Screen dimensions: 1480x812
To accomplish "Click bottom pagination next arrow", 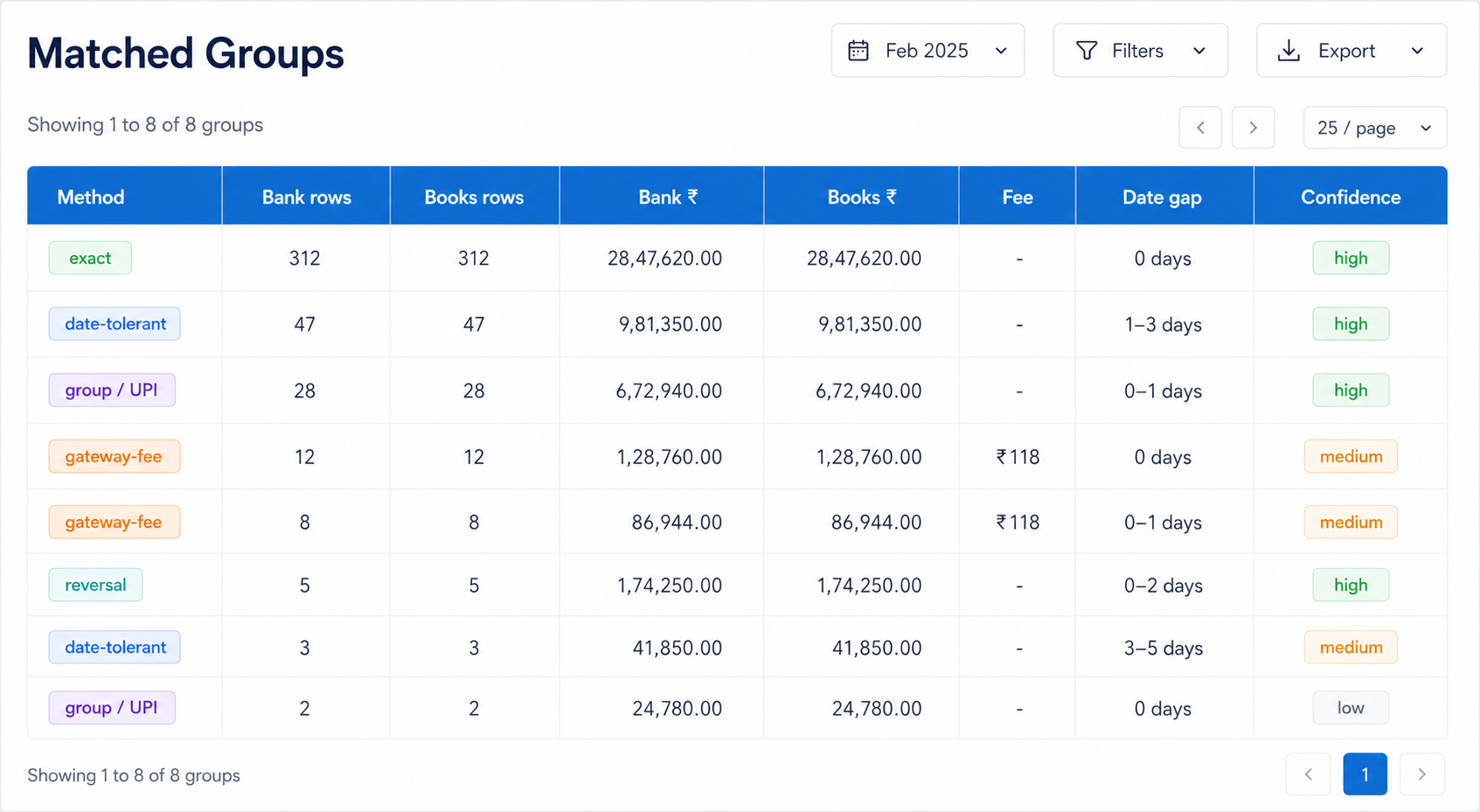I will click(x=1422, y=774).
